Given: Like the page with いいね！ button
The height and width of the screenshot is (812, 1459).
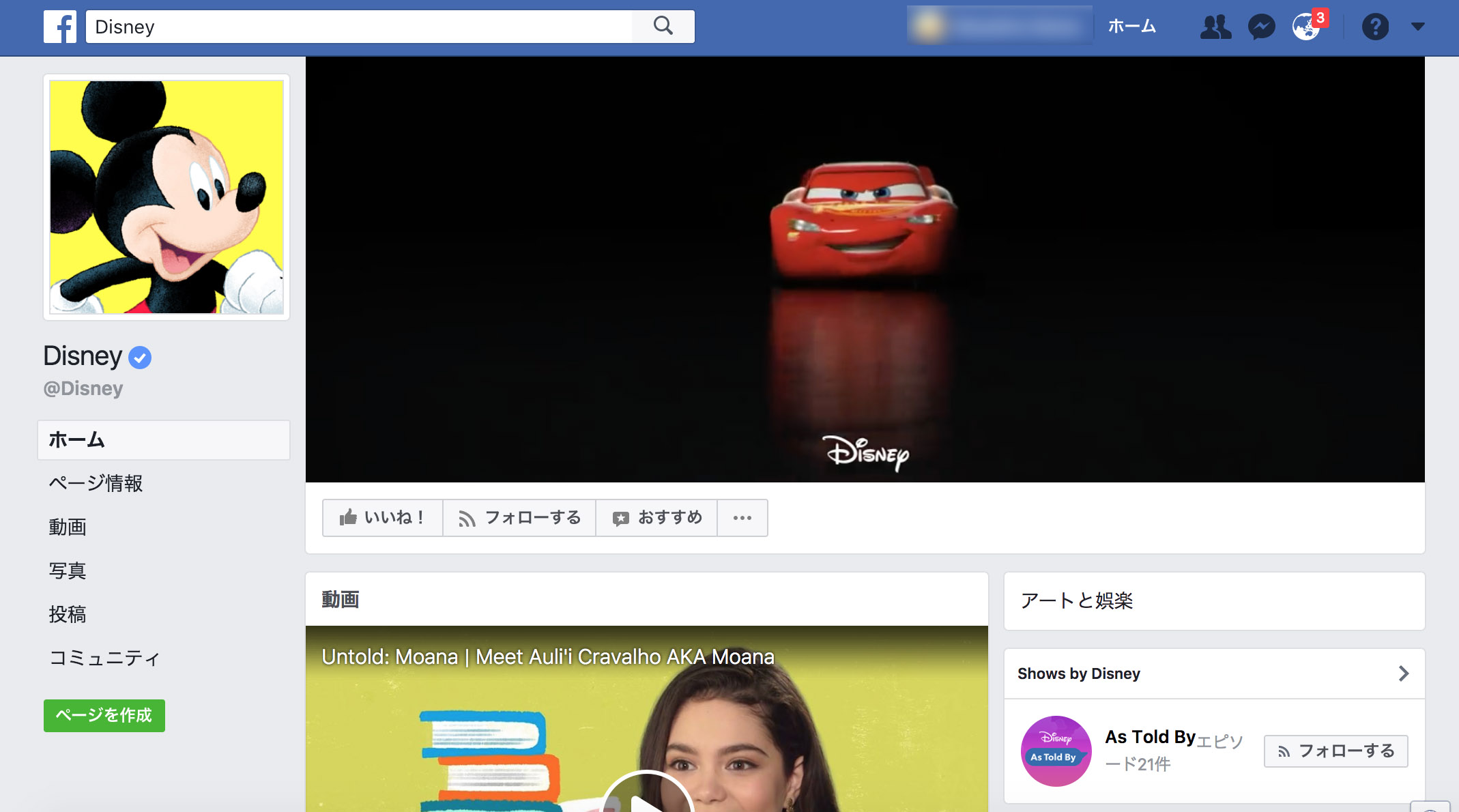Looking at the screenshot, I should pos(383,518).
